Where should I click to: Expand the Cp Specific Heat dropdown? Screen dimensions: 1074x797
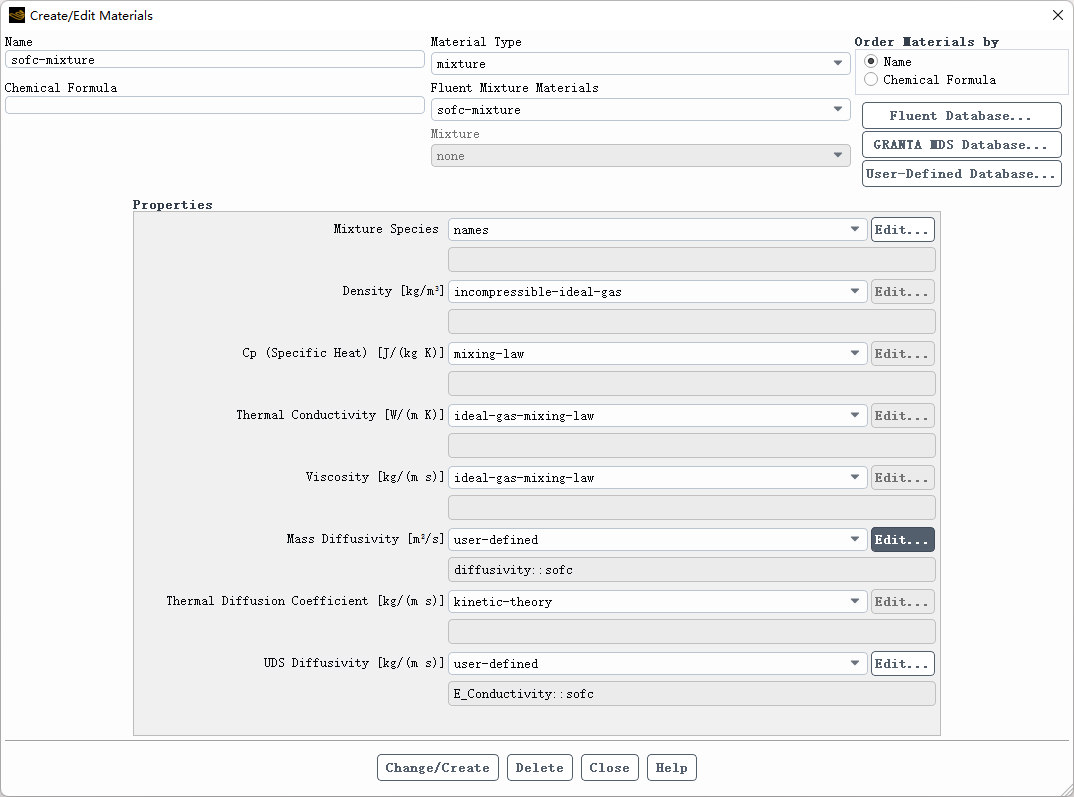[x=656, y=354]
